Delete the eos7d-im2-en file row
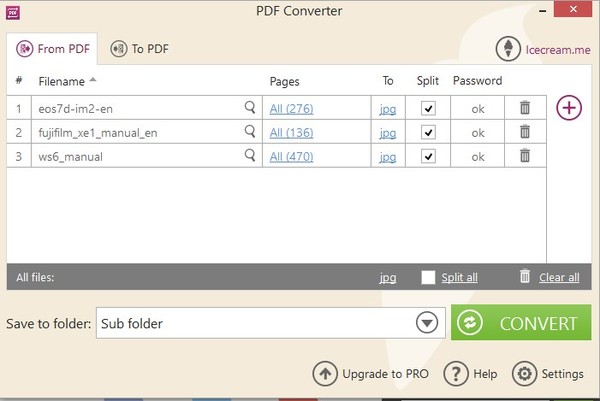600x401 pixels. [x=525, y=108]
